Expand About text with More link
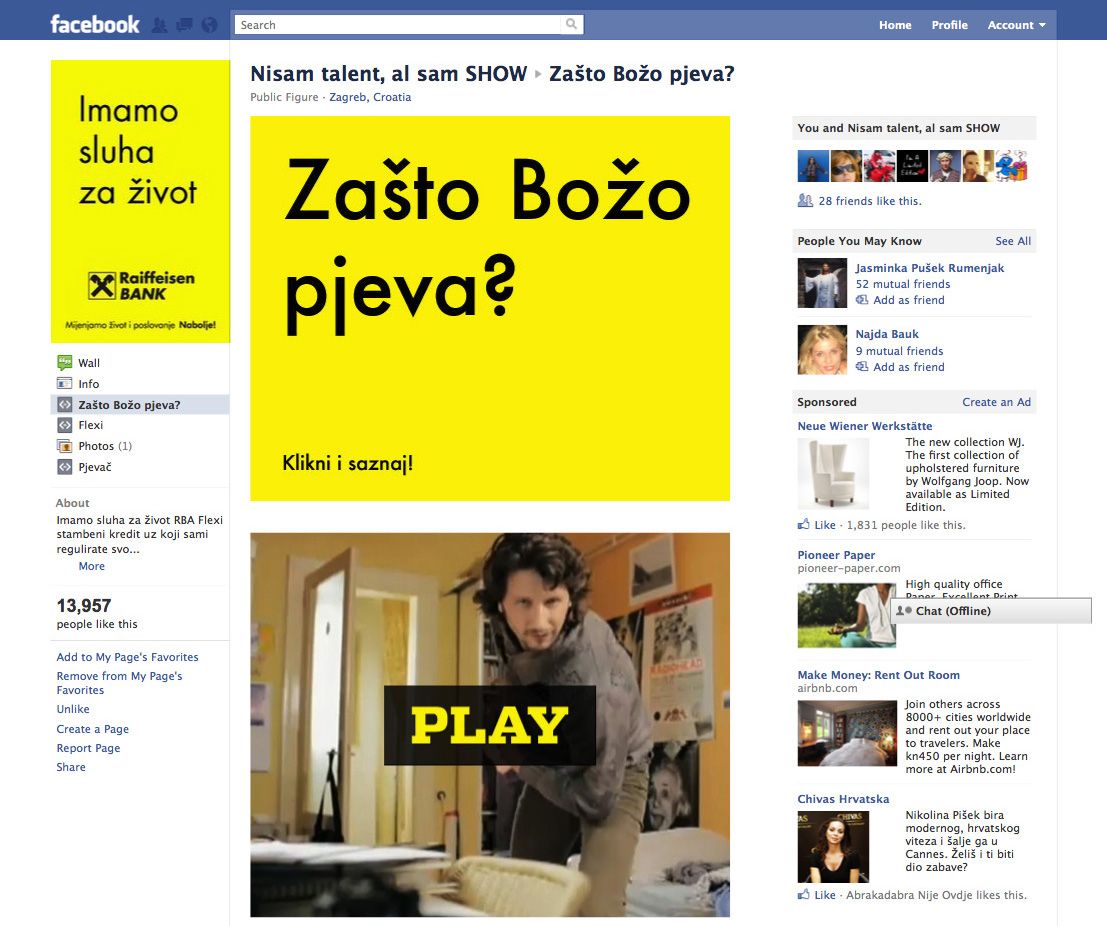Screen dimensions: 1107x926 92,566
